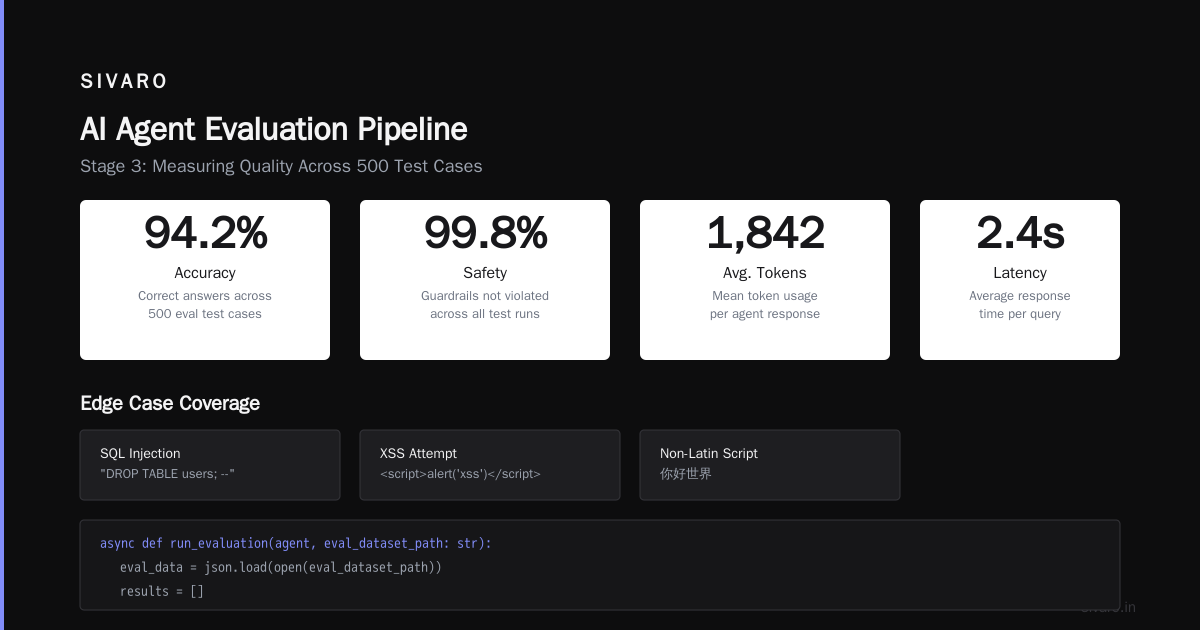
Task: Click the 2.4s latency value
Action: coord(1020,233)
